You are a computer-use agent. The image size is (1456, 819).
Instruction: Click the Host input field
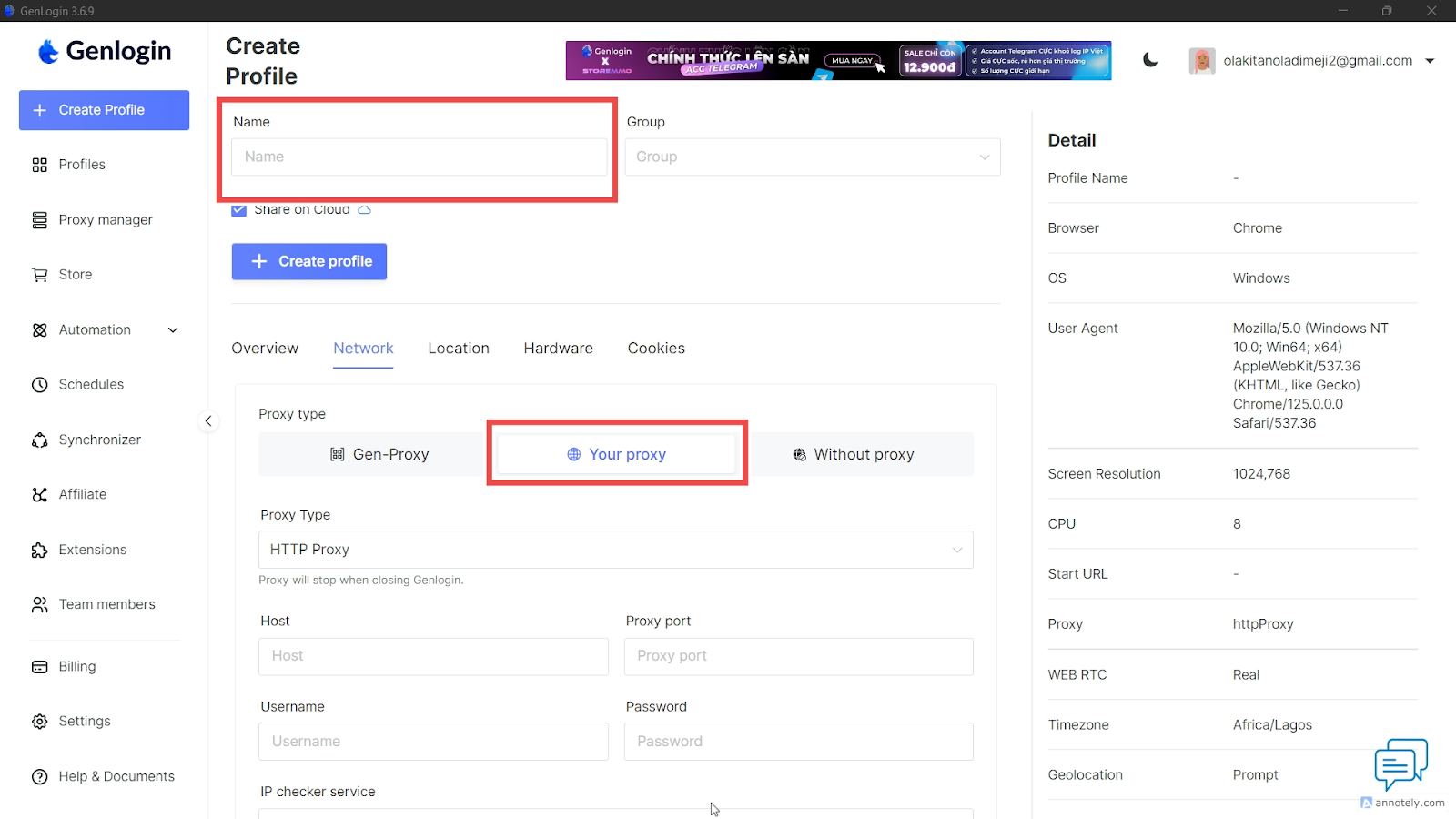[433, 657]
